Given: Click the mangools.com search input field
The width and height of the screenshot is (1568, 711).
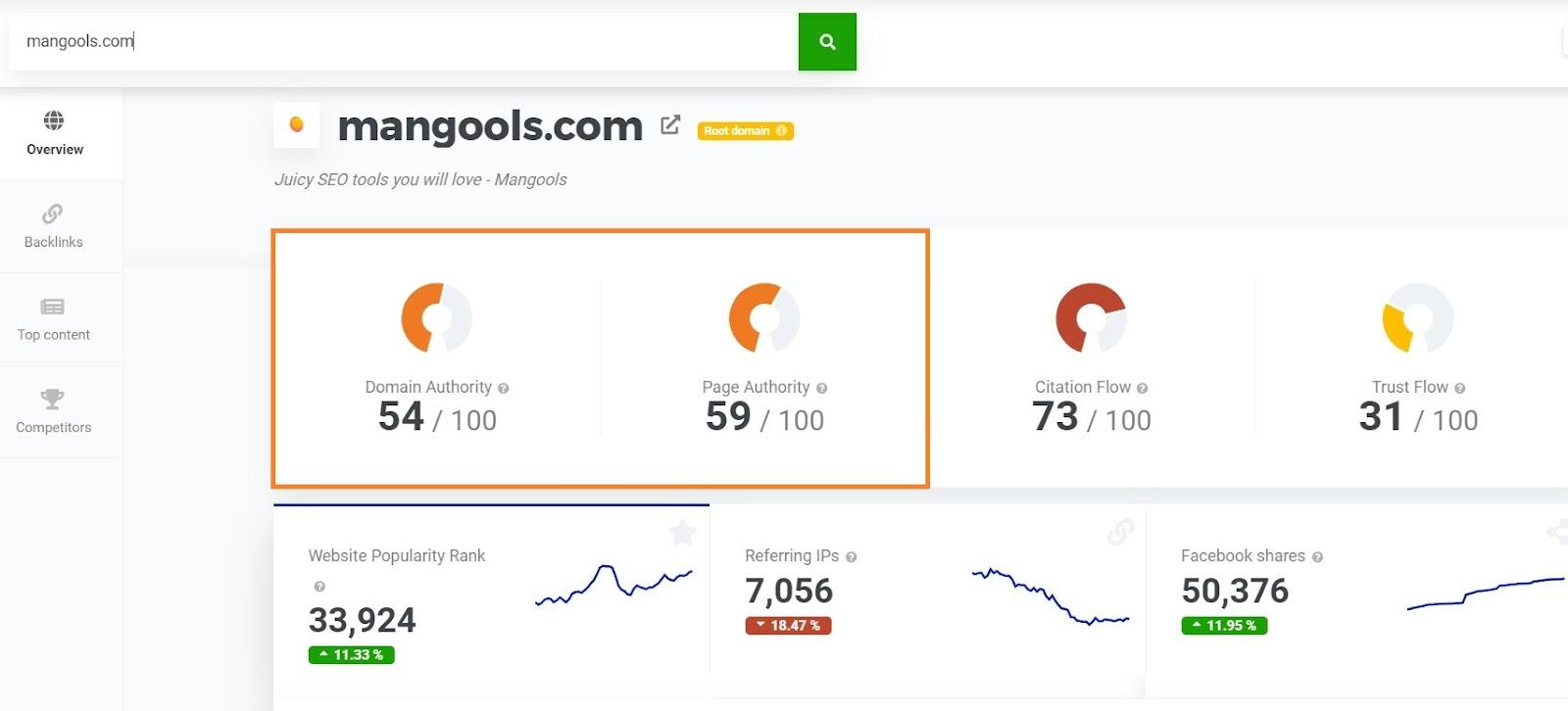Looking at the screenshot, I should point(404,41).
